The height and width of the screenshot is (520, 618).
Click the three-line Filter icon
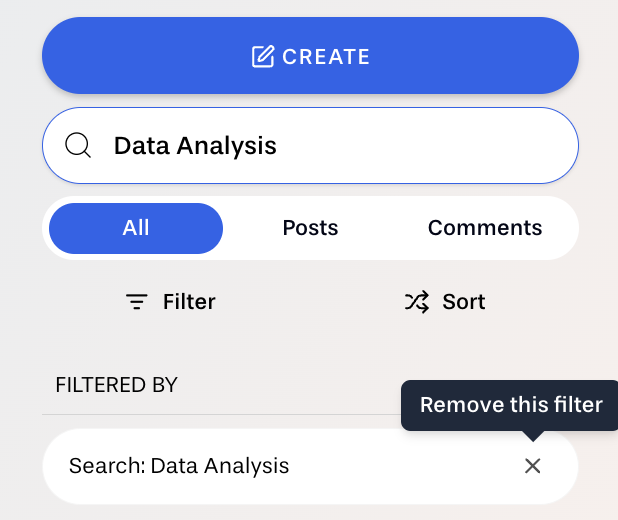[137, 302]
